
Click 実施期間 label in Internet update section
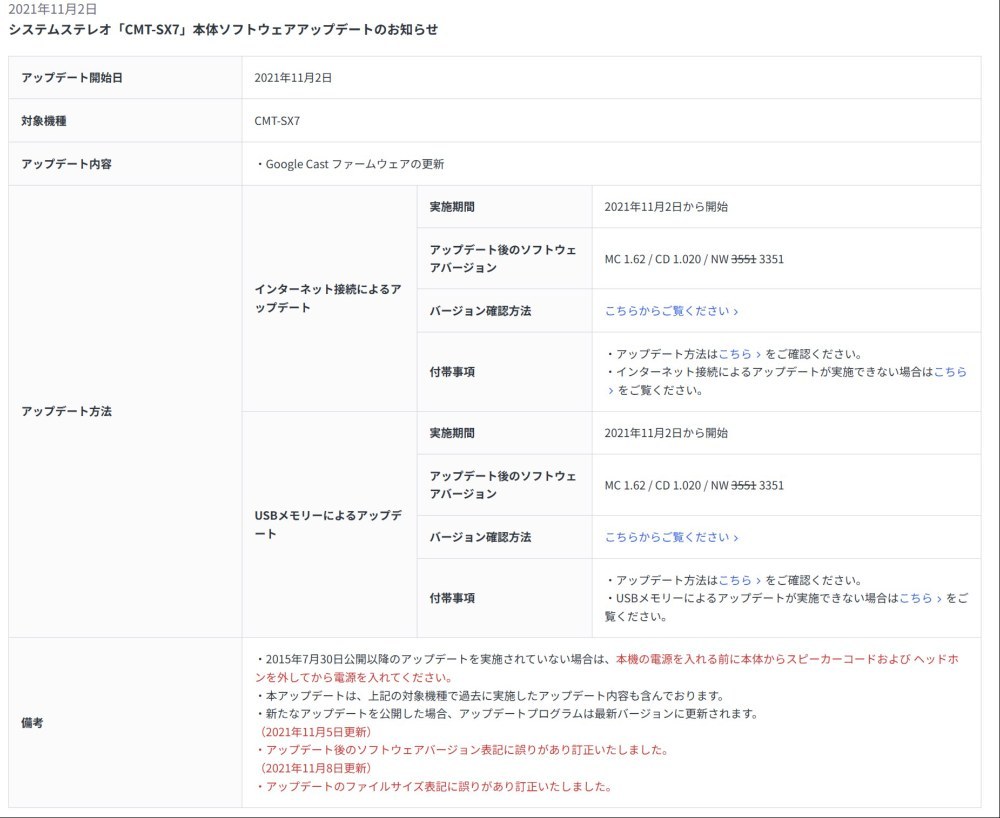452,207
